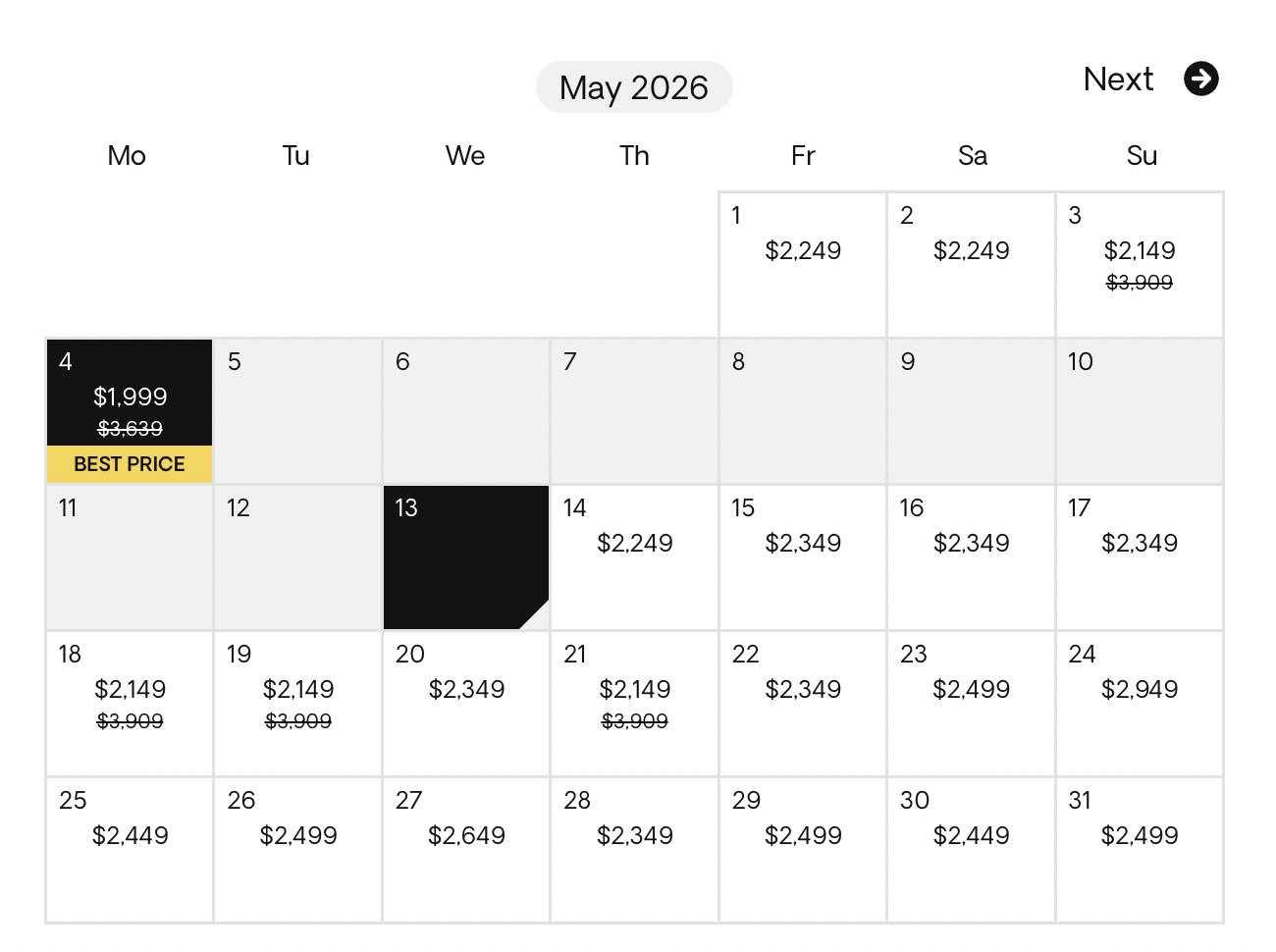Select May 15 at $2,349
Image resolution: width=1276 pixels, height=952 pixels.
point(803,557)
